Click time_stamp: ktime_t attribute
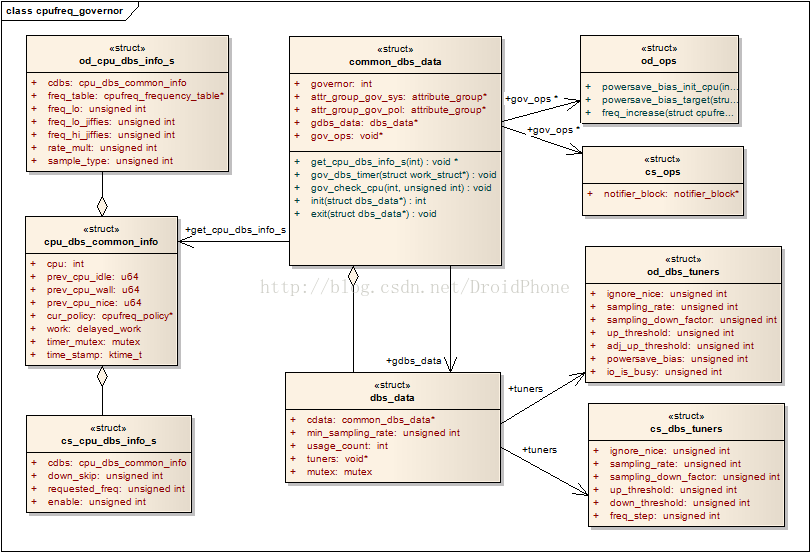 point(94,355)
